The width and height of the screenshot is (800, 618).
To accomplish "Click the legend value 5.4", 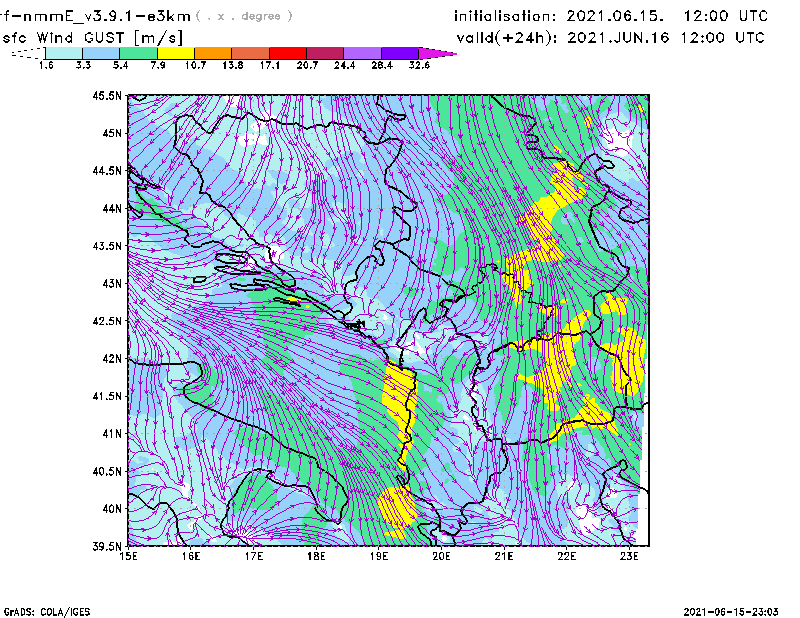I will [x=120, y=65].
